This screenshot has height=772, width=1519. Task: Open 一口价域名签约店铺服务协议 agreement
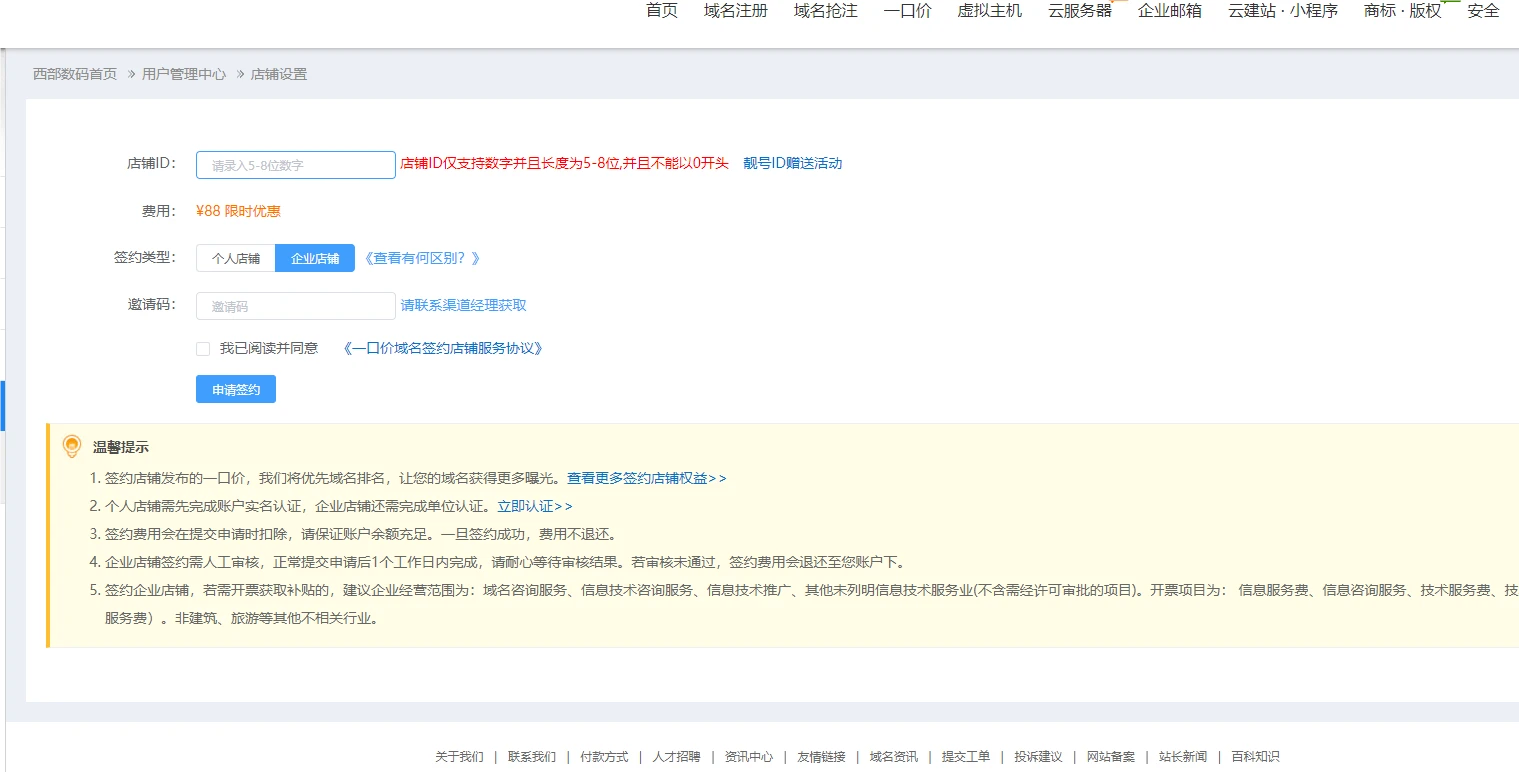click(442, 348)
